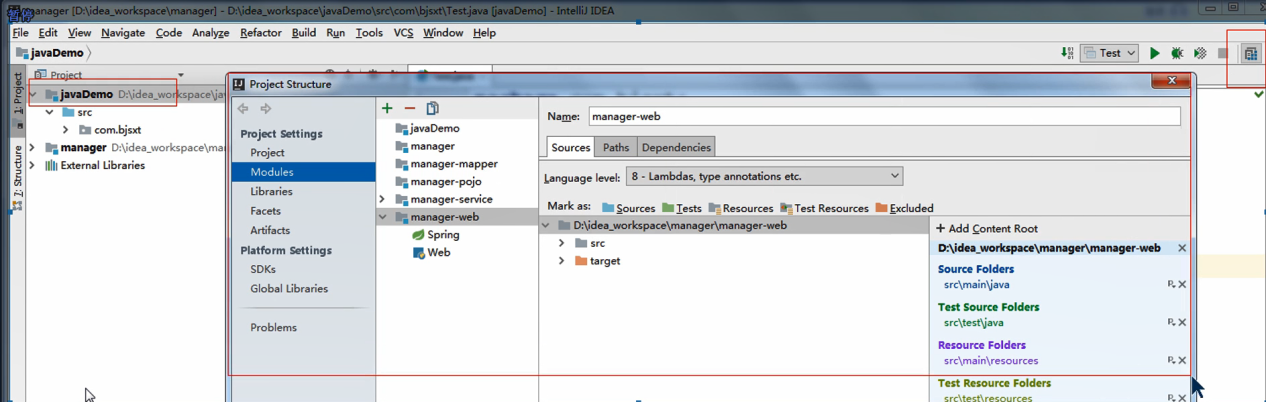Click the grey Stop square icon
The height and width of the screenshot is (402, 1266).
(x=1223, y=53)
